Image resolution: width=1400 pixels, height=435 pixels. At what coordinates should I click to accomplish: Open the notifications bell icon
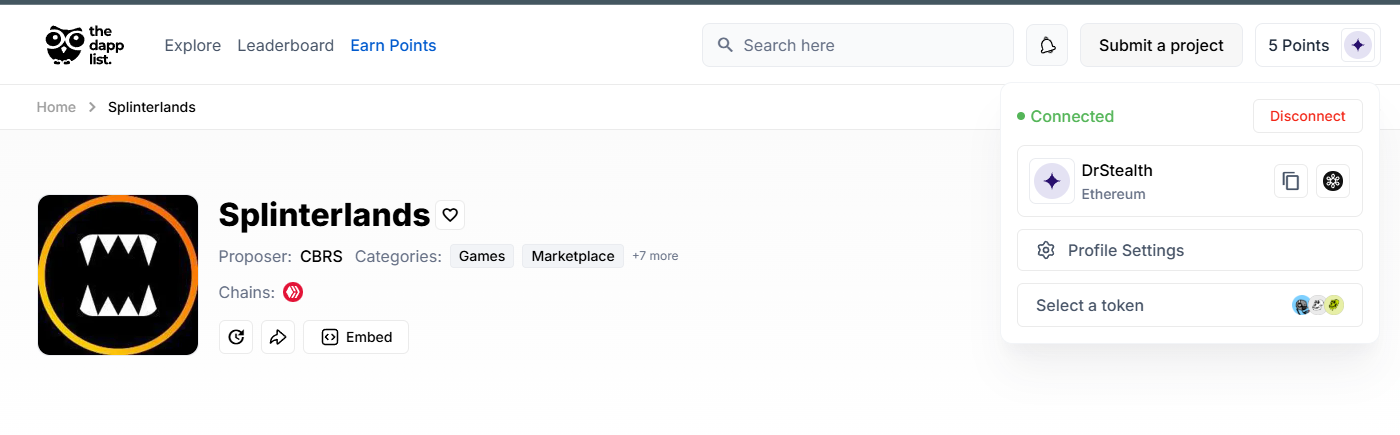(1047, 45)
